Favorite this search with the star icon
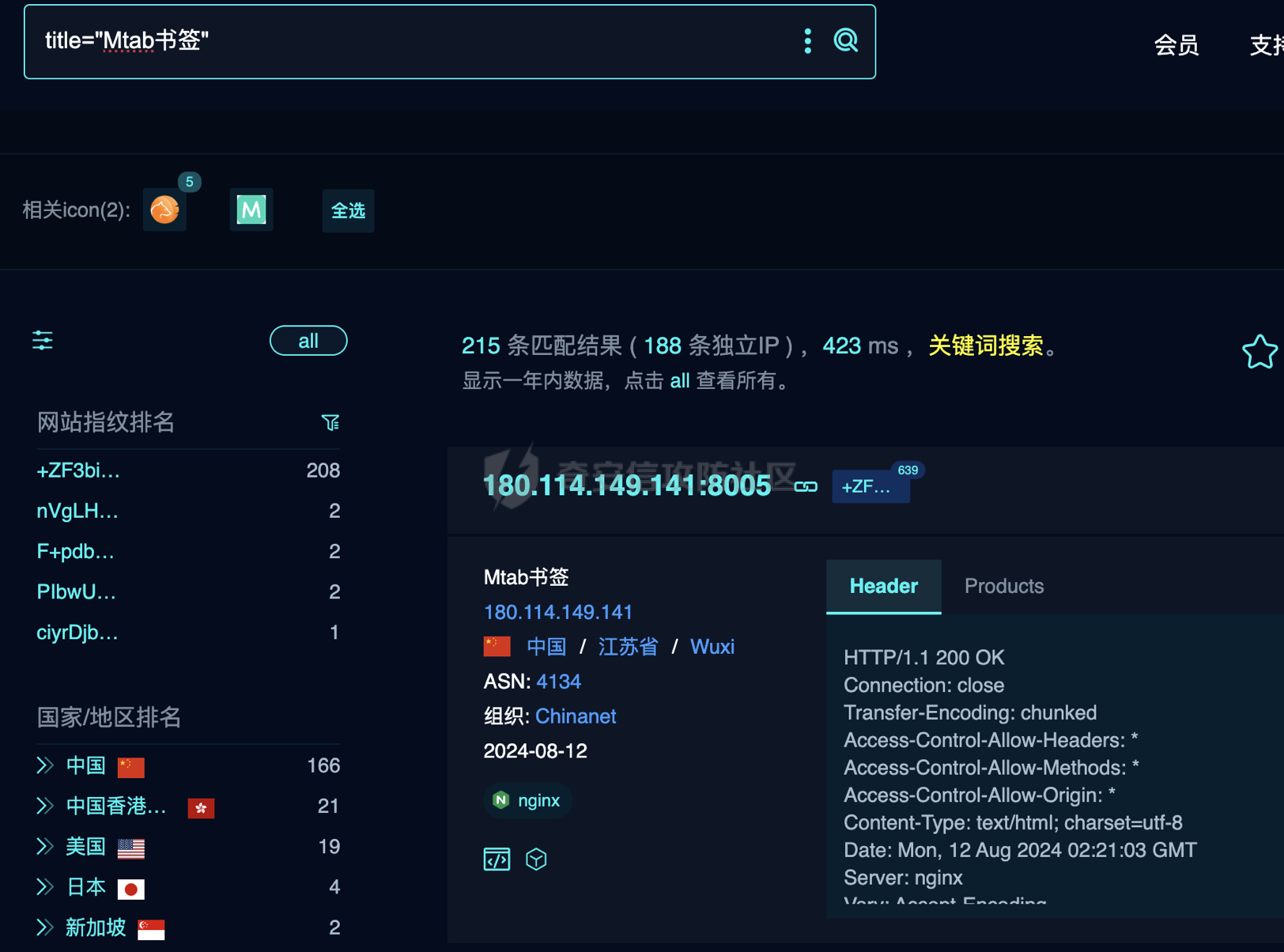This screenshot has height=952, width=1284. tap(1259, 352)
